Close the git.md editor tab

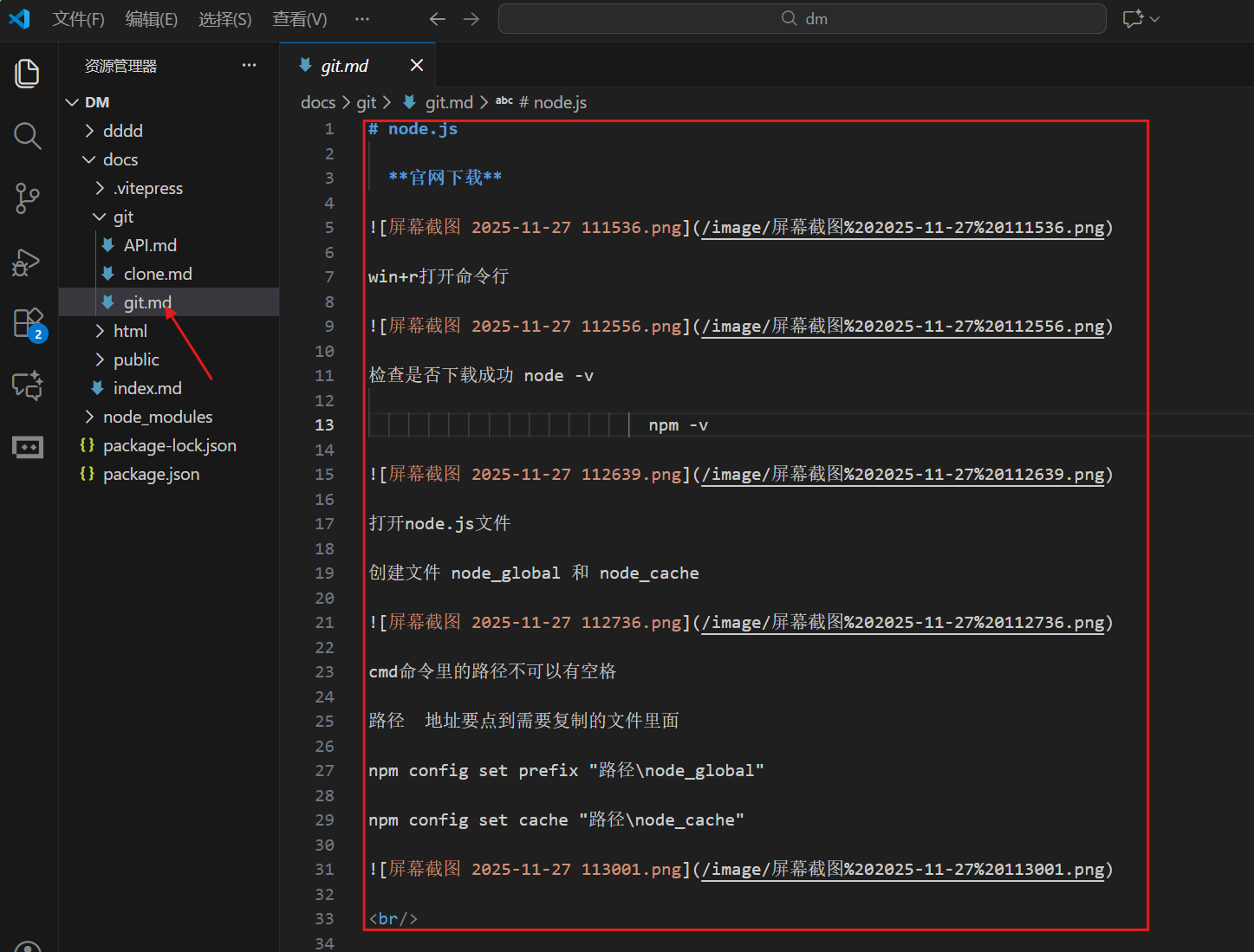417,66
